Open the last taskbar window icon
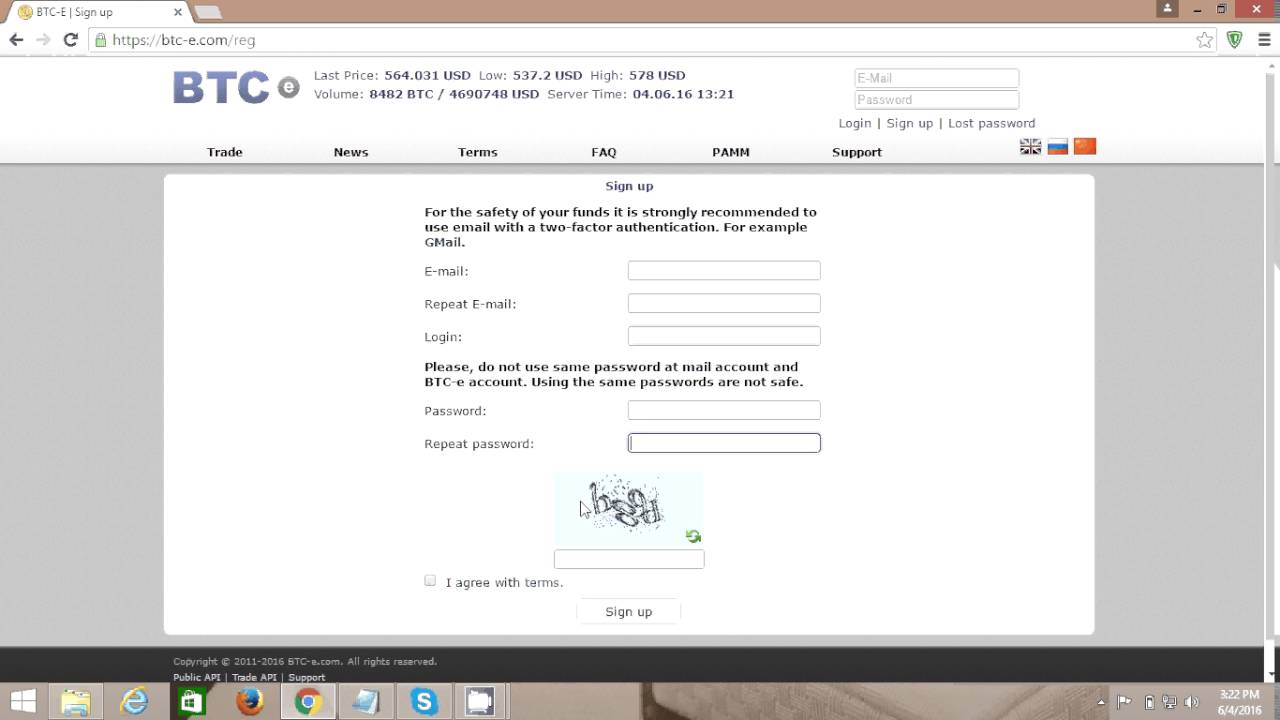The height and width of the screenshot is (720, 1280). [481, 702]
